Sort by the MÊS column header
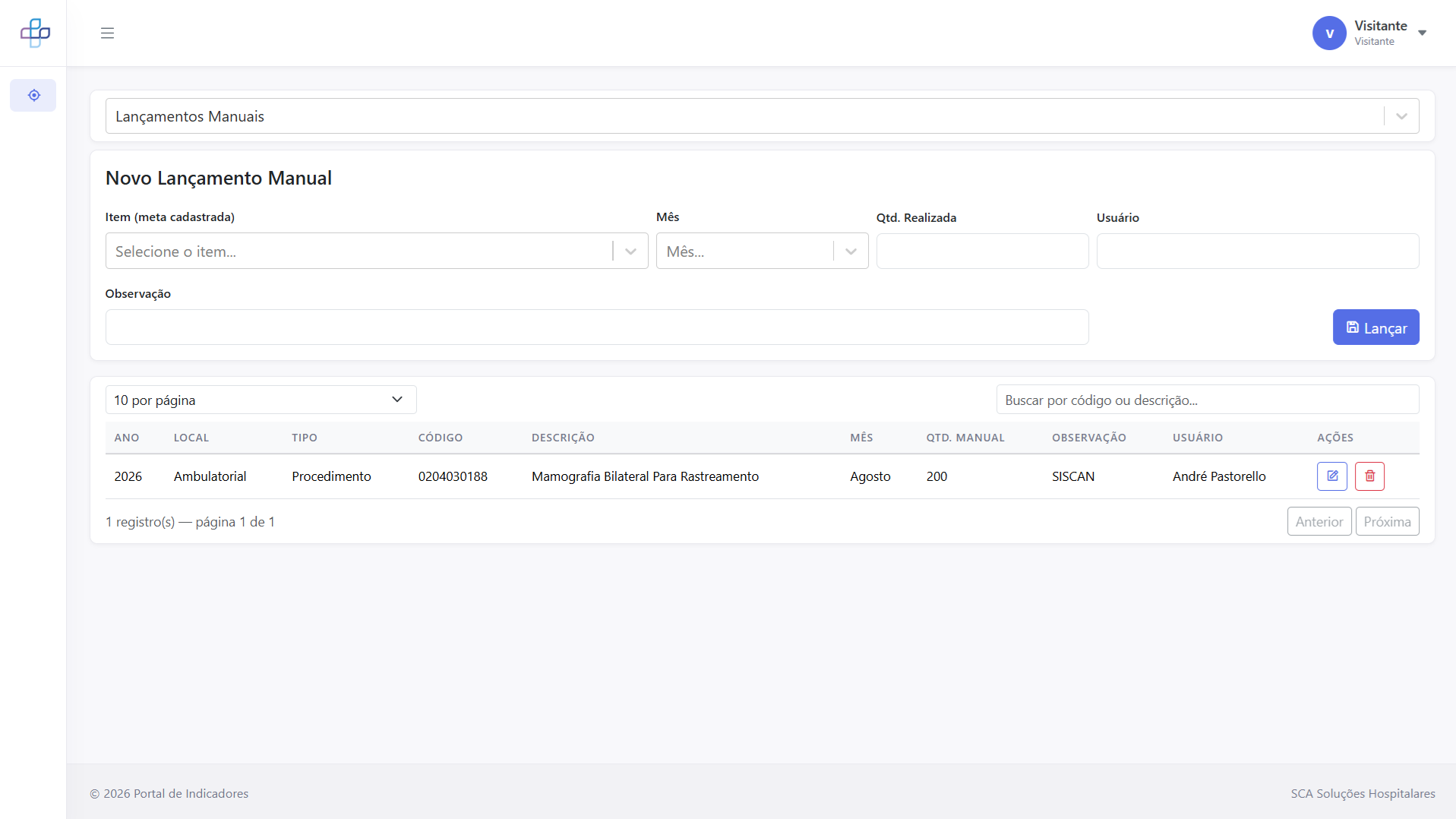Viewport: 1456px width, 819px height. coord(861,438)
